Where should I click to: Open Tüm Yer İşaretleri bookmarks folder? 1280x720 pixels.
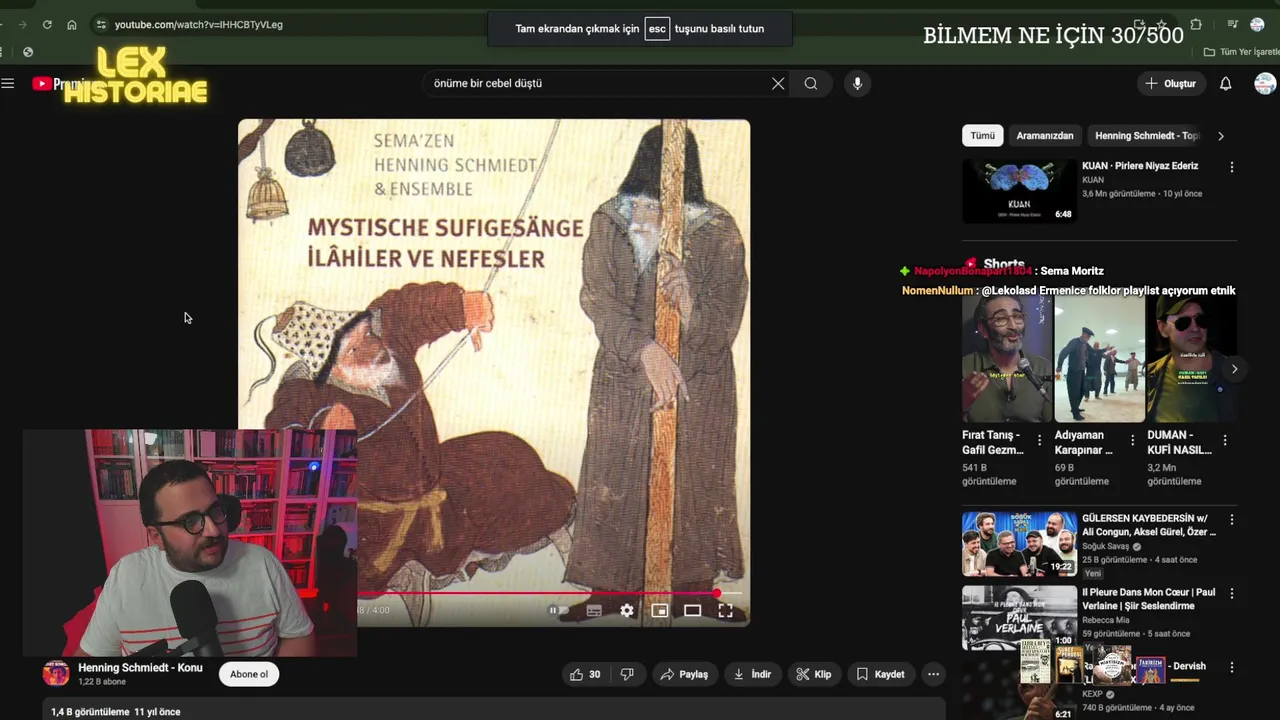(x=1242, y=52)
